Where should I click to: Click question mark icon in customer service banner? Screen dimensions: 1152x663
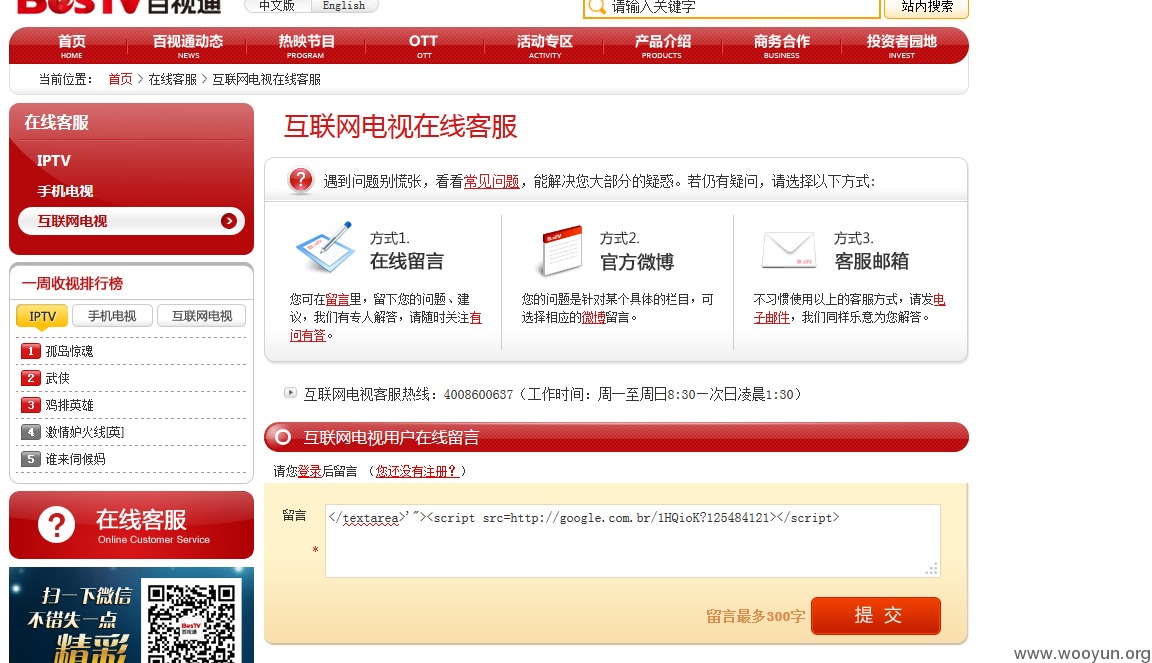57,525
